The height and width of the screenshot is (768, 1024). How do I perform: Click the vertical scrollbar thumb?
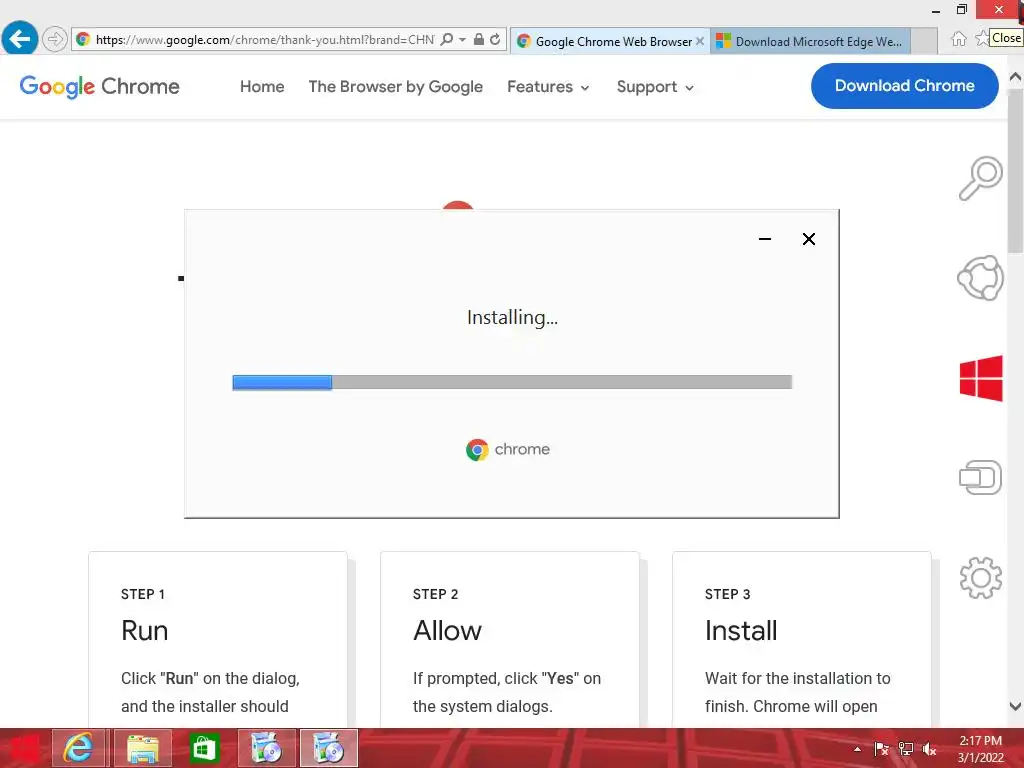1016,171
